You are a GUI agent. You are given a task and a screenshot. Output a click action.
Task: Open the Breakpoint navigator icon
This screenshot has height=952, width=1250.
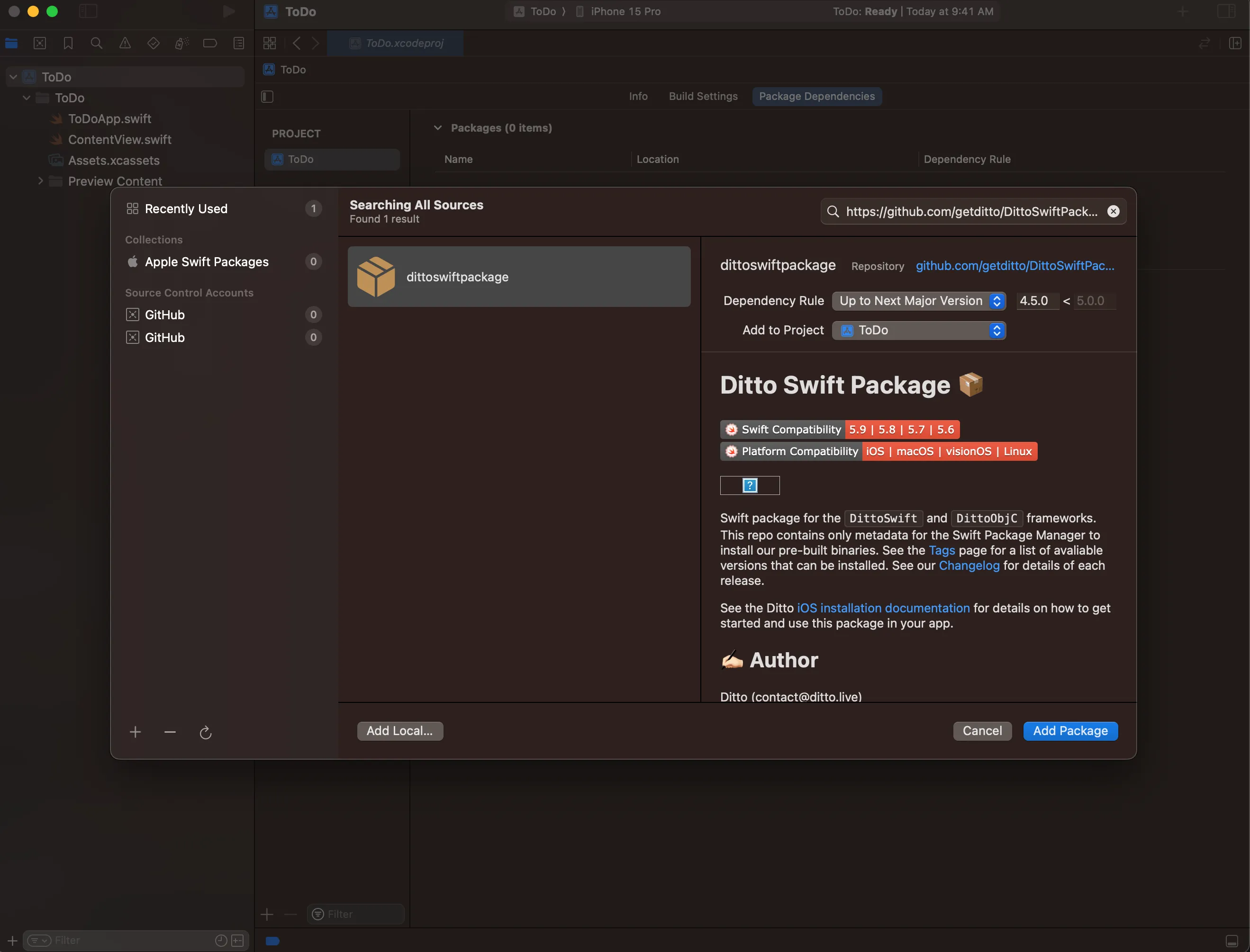[210, 43]
